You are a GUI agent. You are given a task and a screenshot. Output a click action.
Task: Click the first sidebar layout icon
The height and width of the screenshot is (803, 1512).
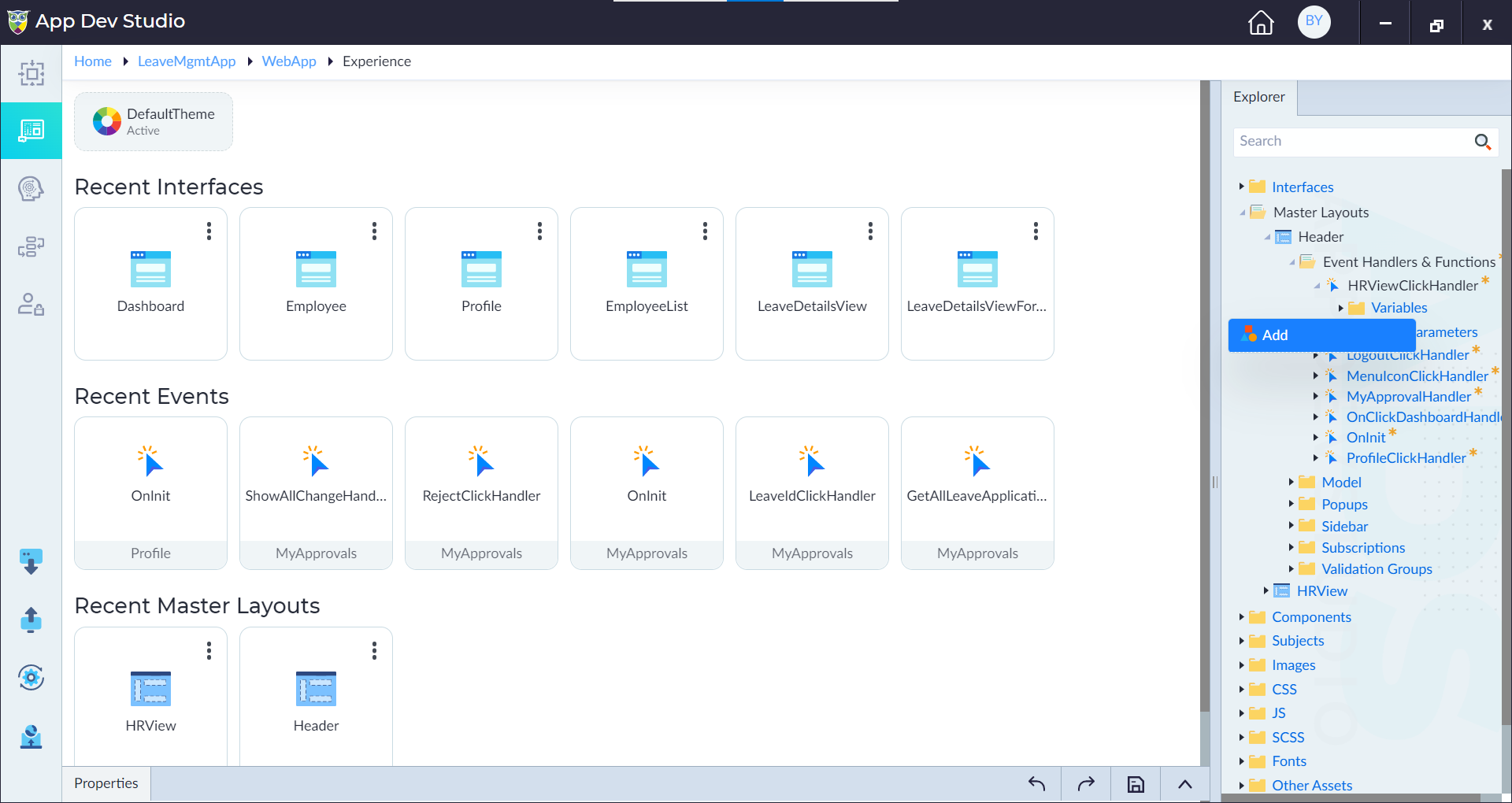[x=31, y=73]
